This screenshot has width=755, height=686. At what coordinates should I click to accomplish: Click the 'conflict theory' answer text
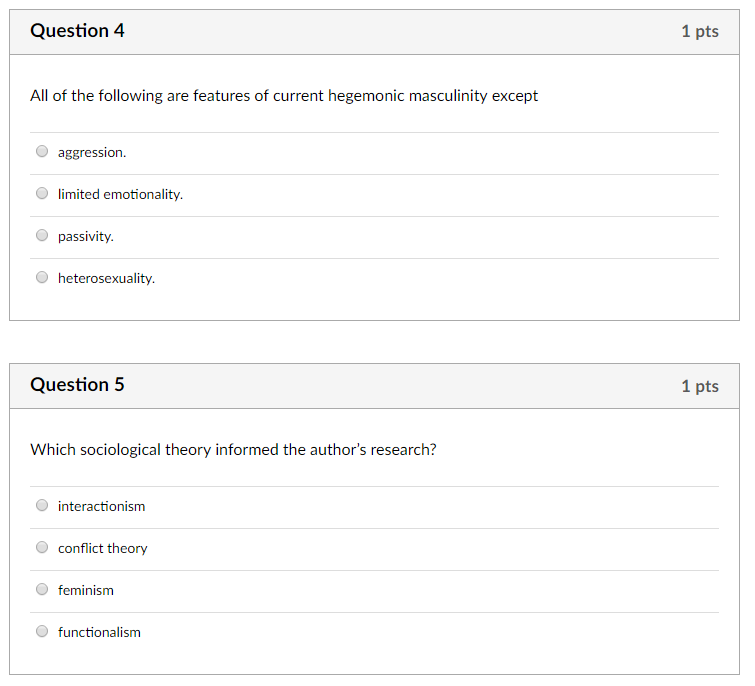(103, 549)
